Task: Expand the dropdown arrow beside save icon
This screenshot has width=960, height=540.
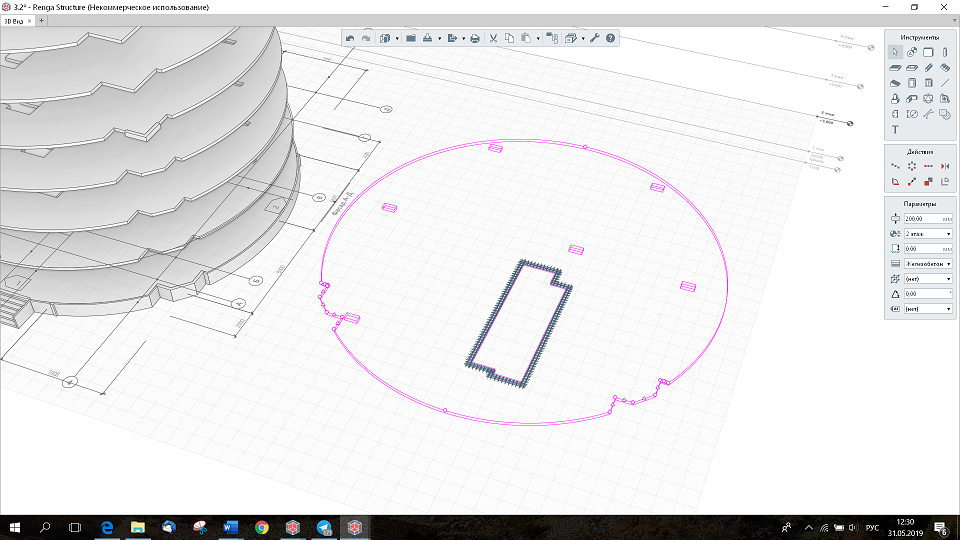Action: 440,39
